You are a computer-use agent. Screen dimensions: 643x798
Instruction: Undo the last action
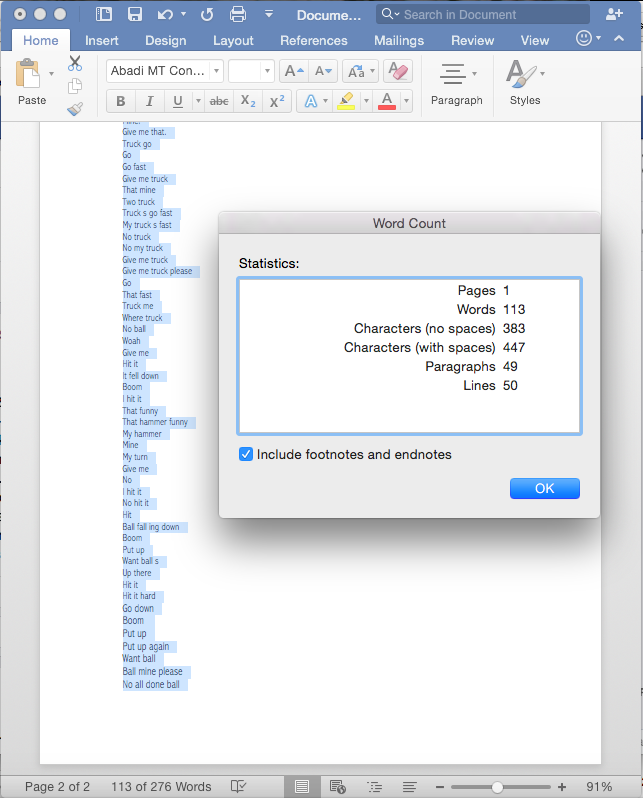click(x=165, y=15)
